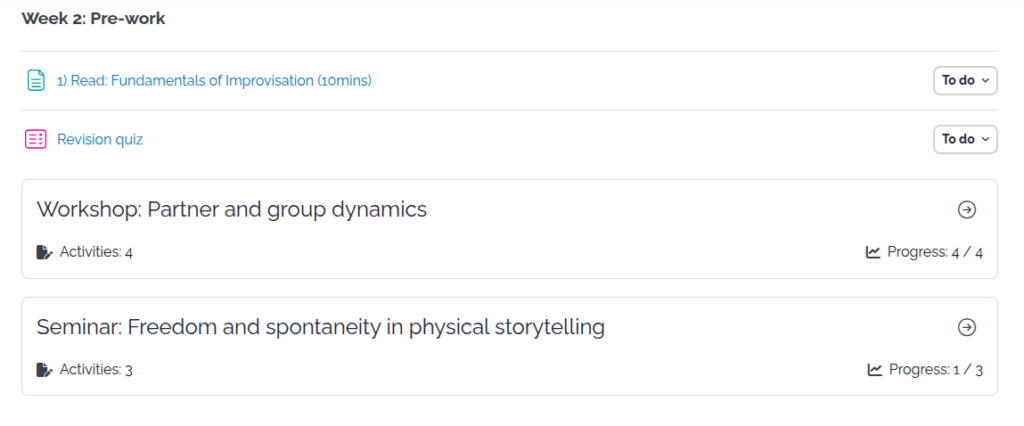The width and height of the screenshot is (1024, 426).
Task: Open Workshop: Partner and group dynamics title
Action: click(x=232, y=210)
